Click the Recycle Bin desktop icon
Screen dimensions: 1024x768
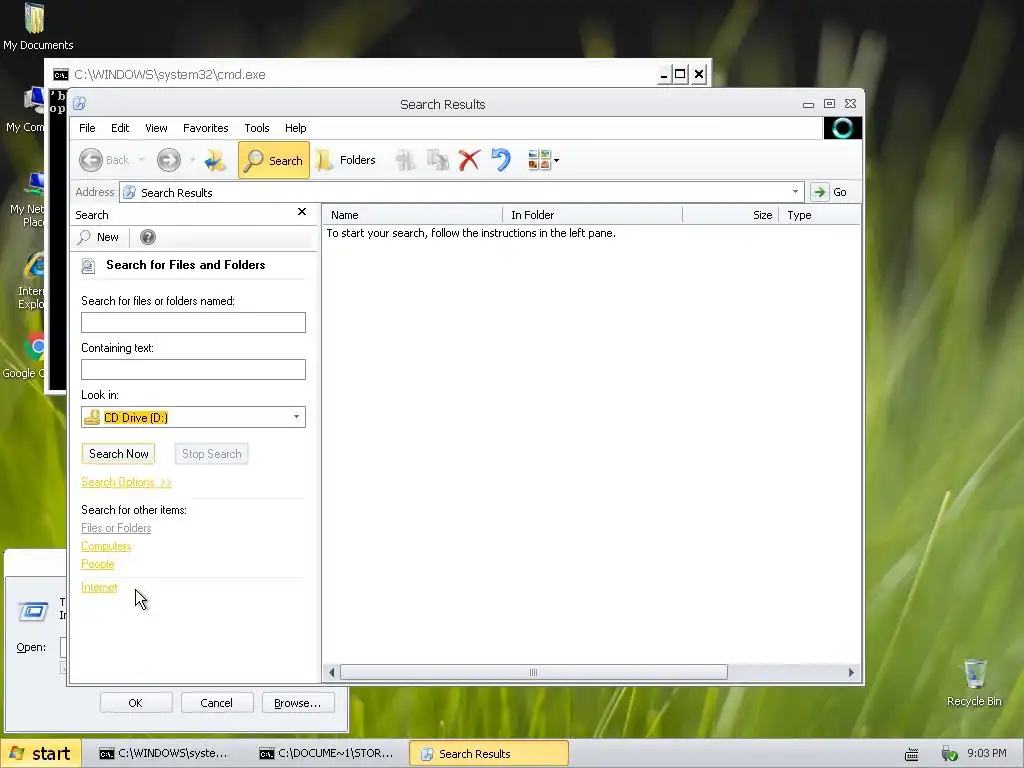pos(974,682)
